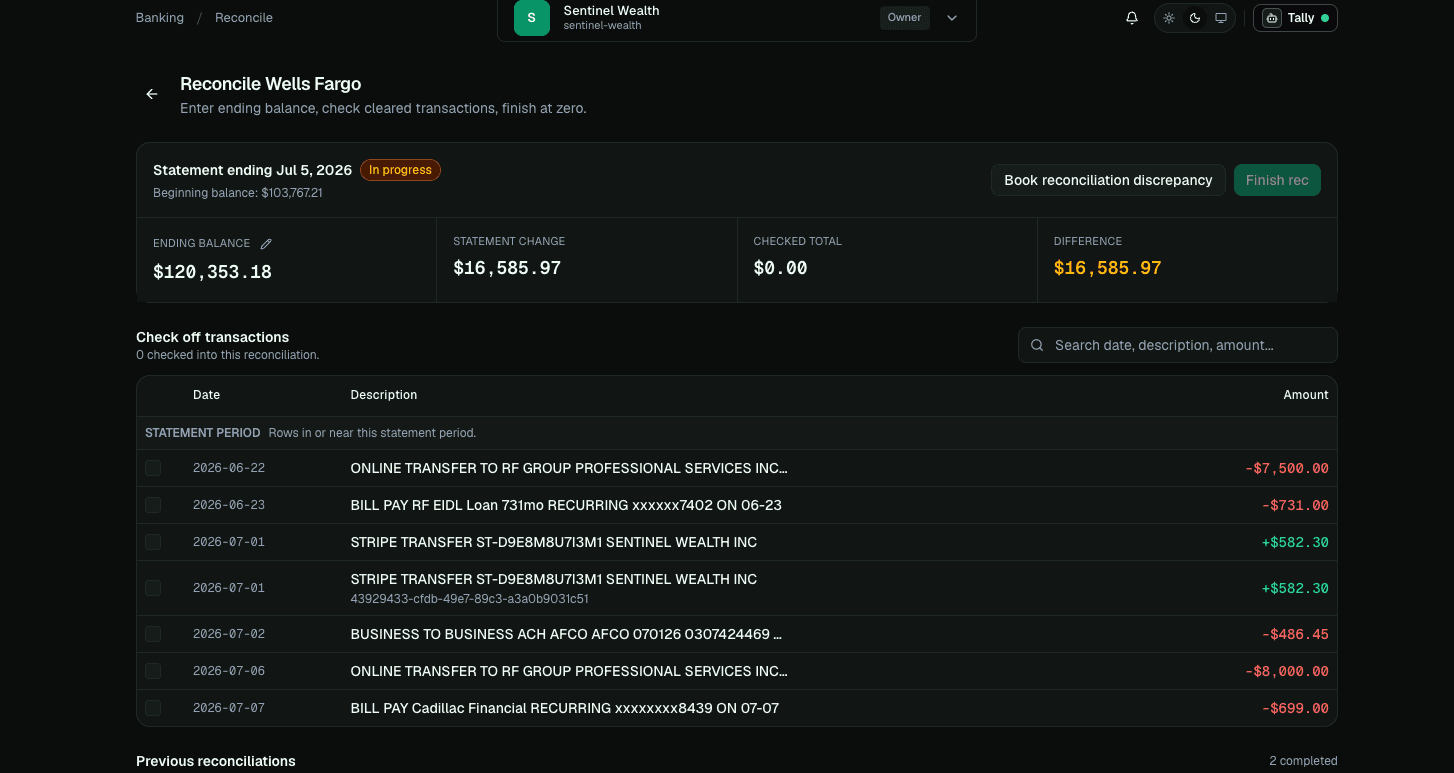The height and width of the screenshot is (773, 1454).
Task: Check the EIDL Loan -$731.00 row
Action: [153, 505]
